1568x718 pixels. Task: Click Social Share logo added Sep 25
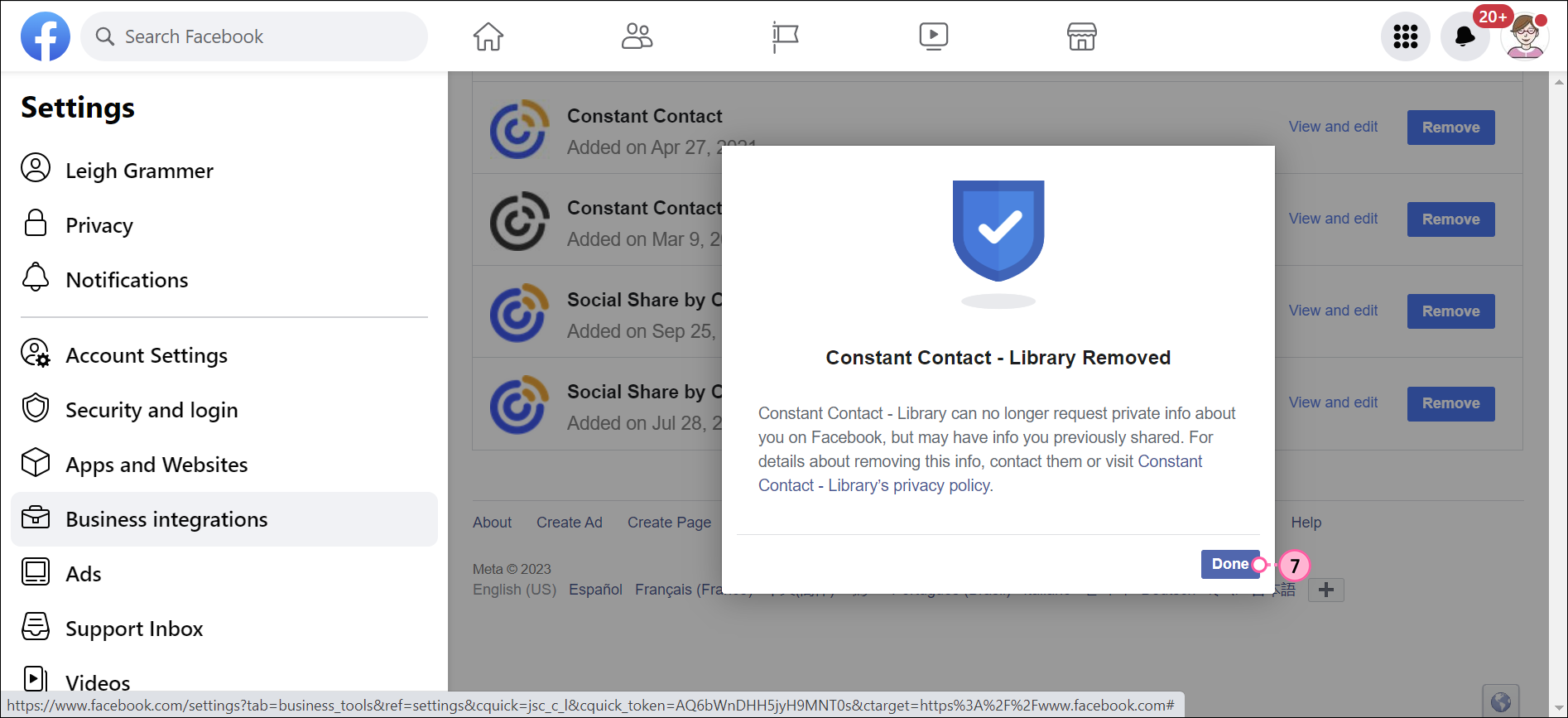[x=519, y=313]
